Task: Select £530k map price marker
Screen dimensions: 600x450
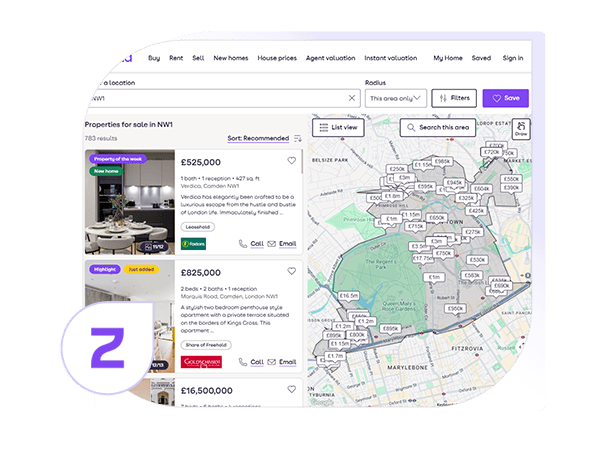Action: tap(477, 260)
